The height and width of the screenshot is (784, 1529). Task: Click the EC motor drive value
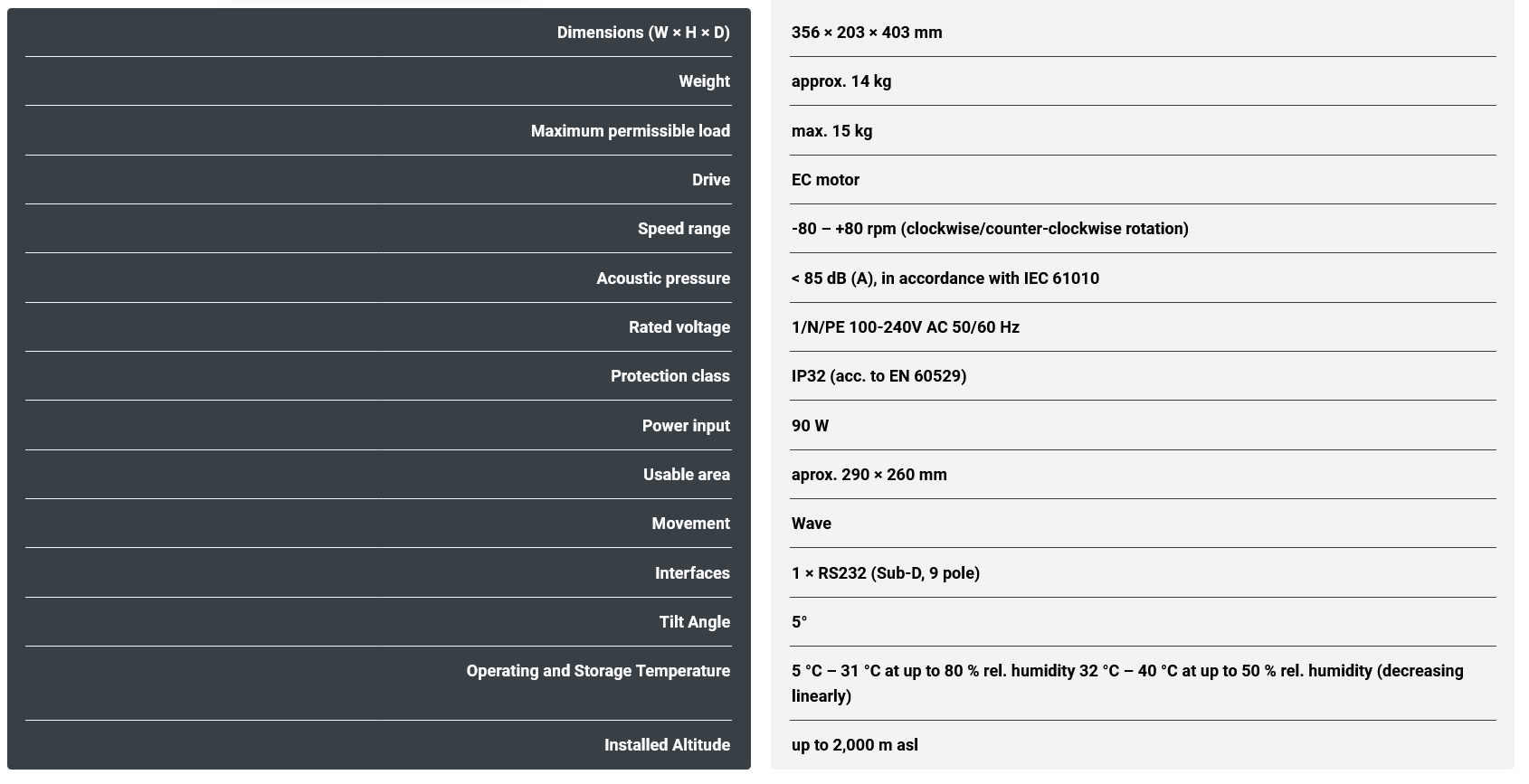(x=825, y=180)
